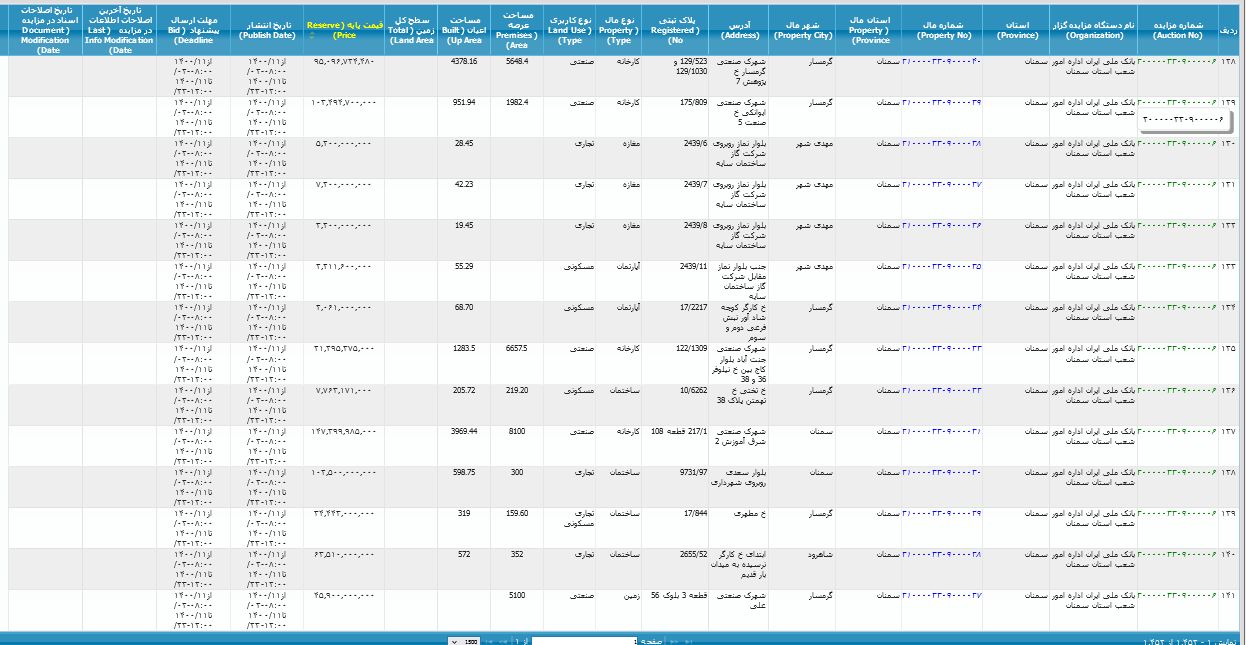Open auction number link in row 130
The width and height of the screenshot is (1246, 645).
coord(1177,144)
